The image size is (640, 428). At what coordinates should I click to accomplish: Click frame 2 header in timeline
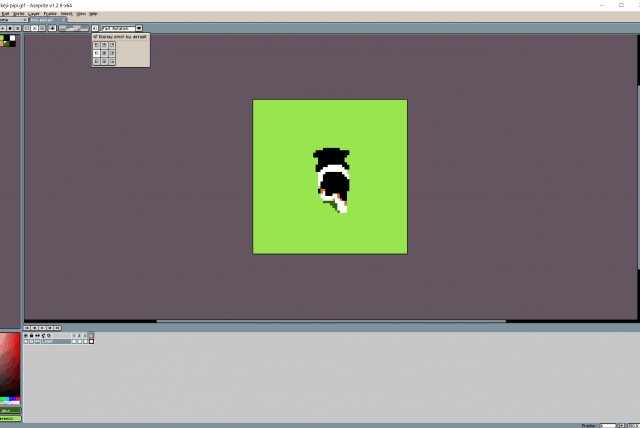tap(79, 335)
